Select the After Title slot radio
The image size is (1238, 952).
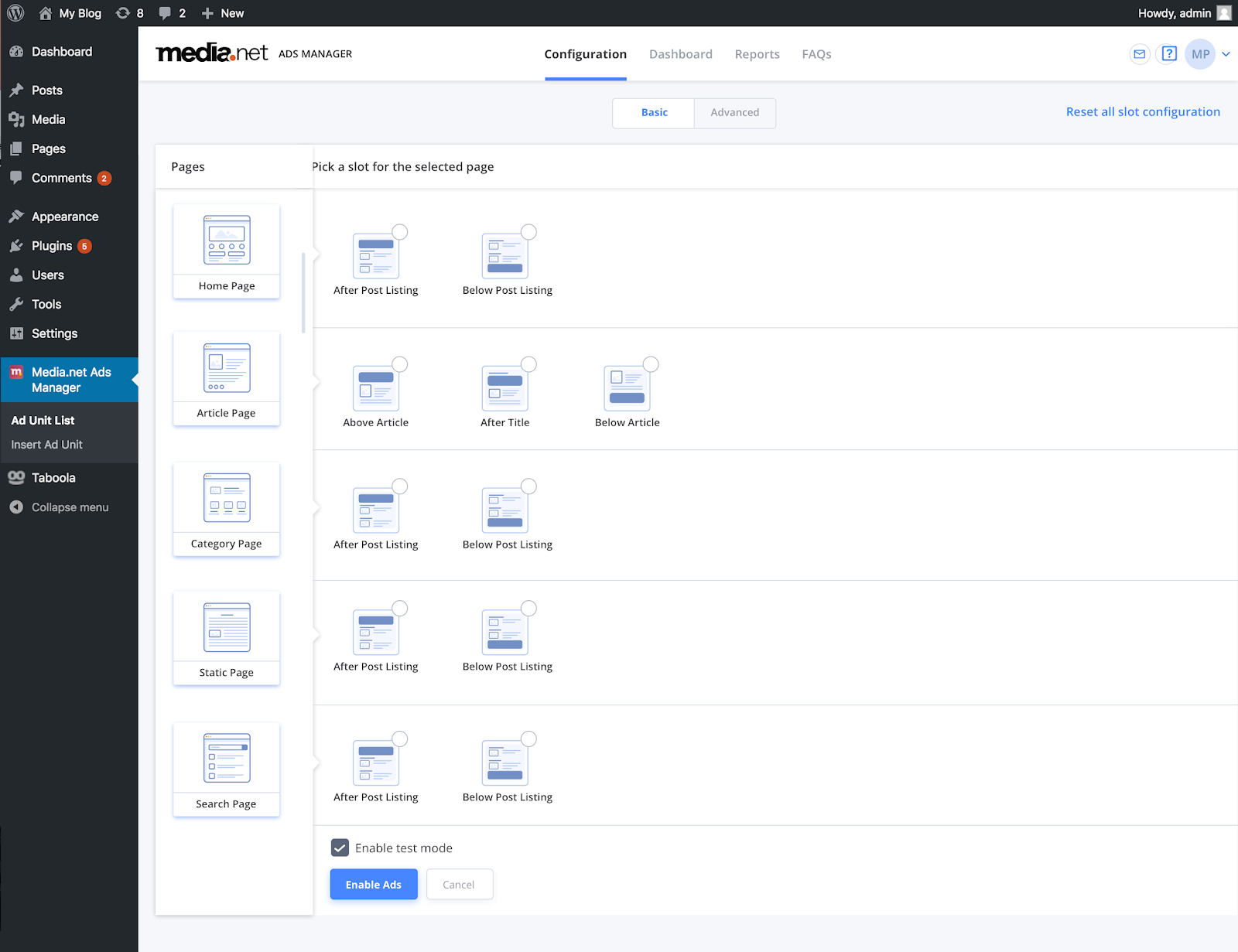(529, 364)
